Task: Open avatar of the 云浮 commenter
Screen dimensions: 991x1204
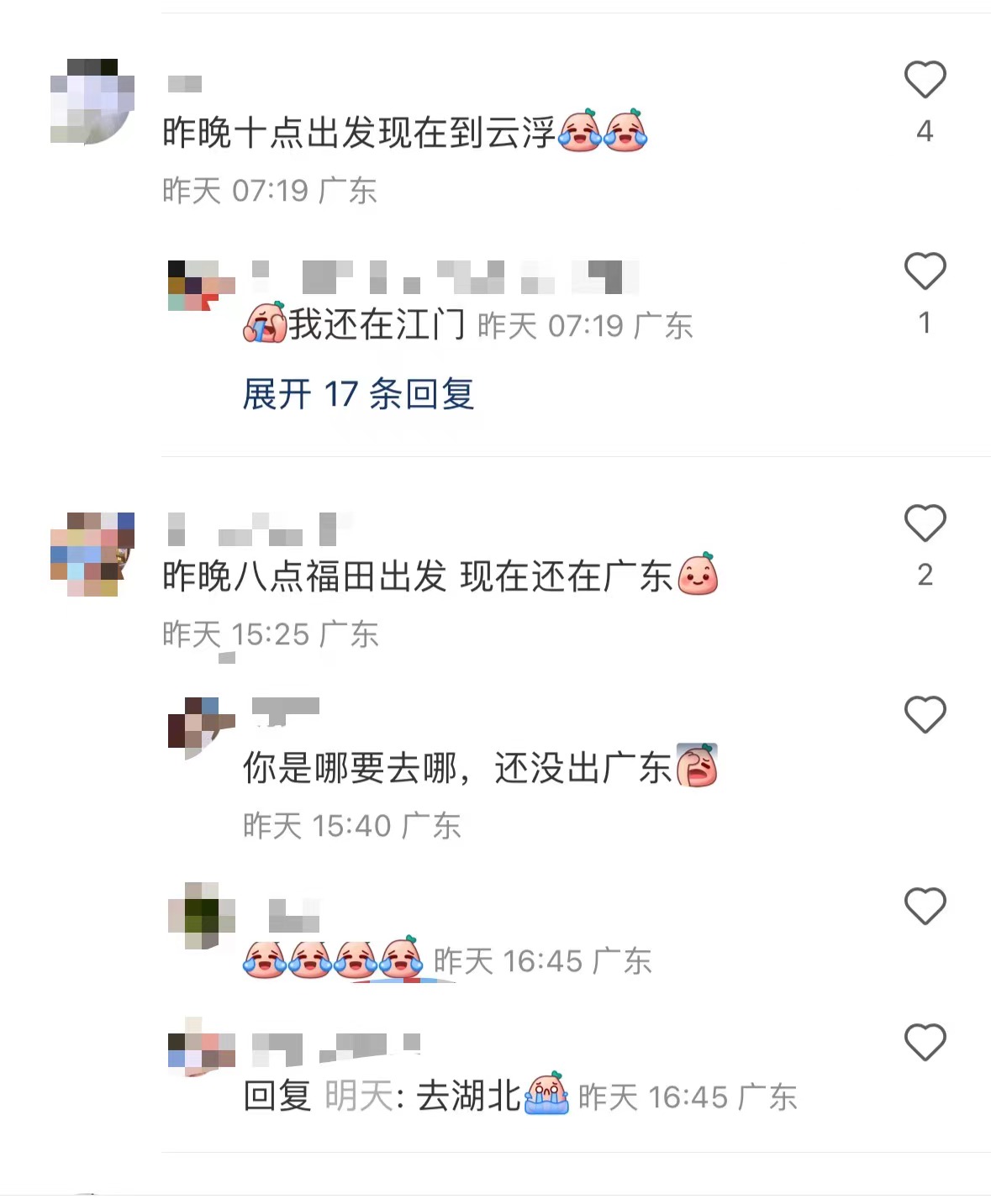Action: coord(92,101)
